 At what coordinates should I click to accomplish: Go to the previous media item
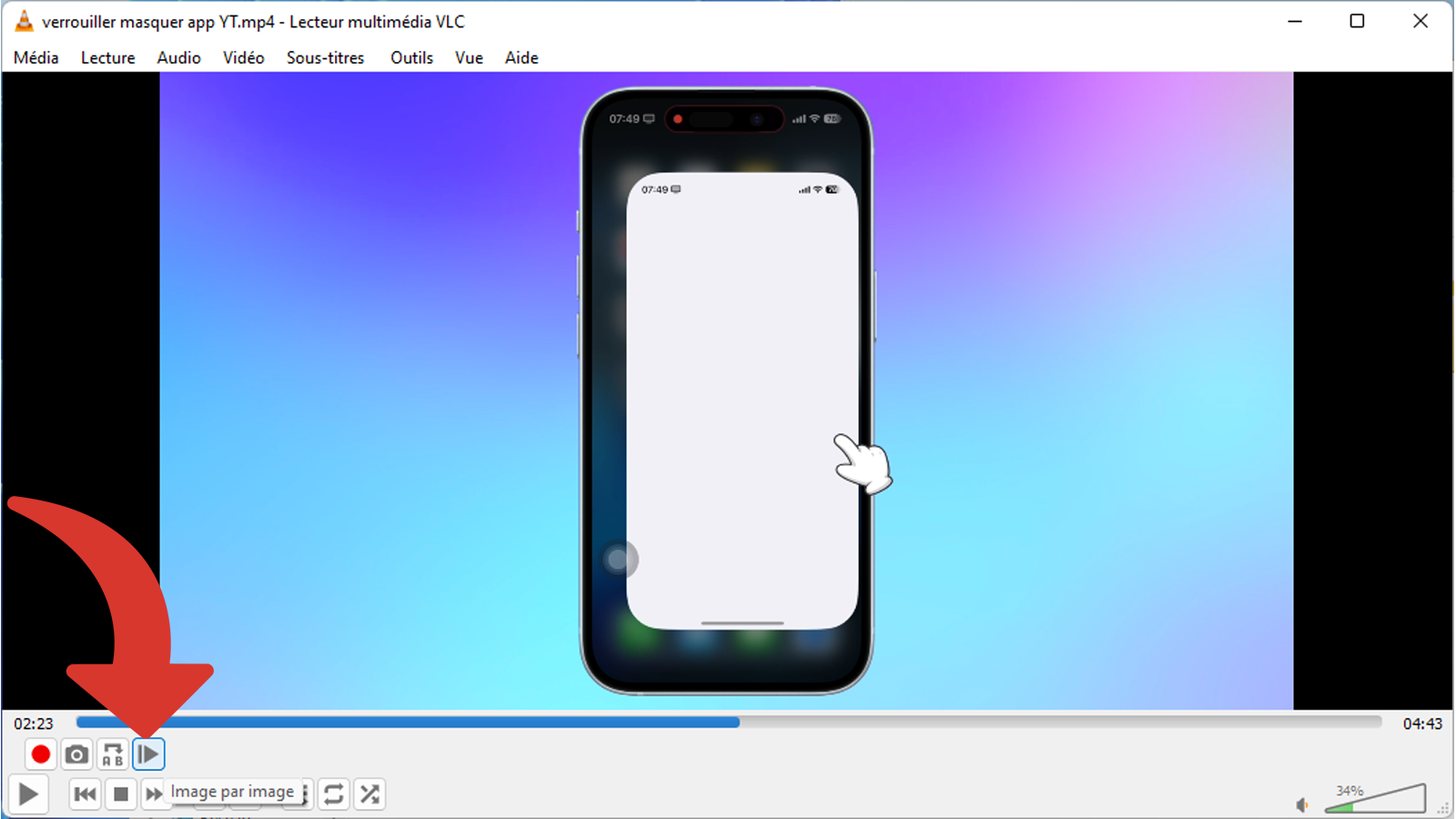coord(85,794)
